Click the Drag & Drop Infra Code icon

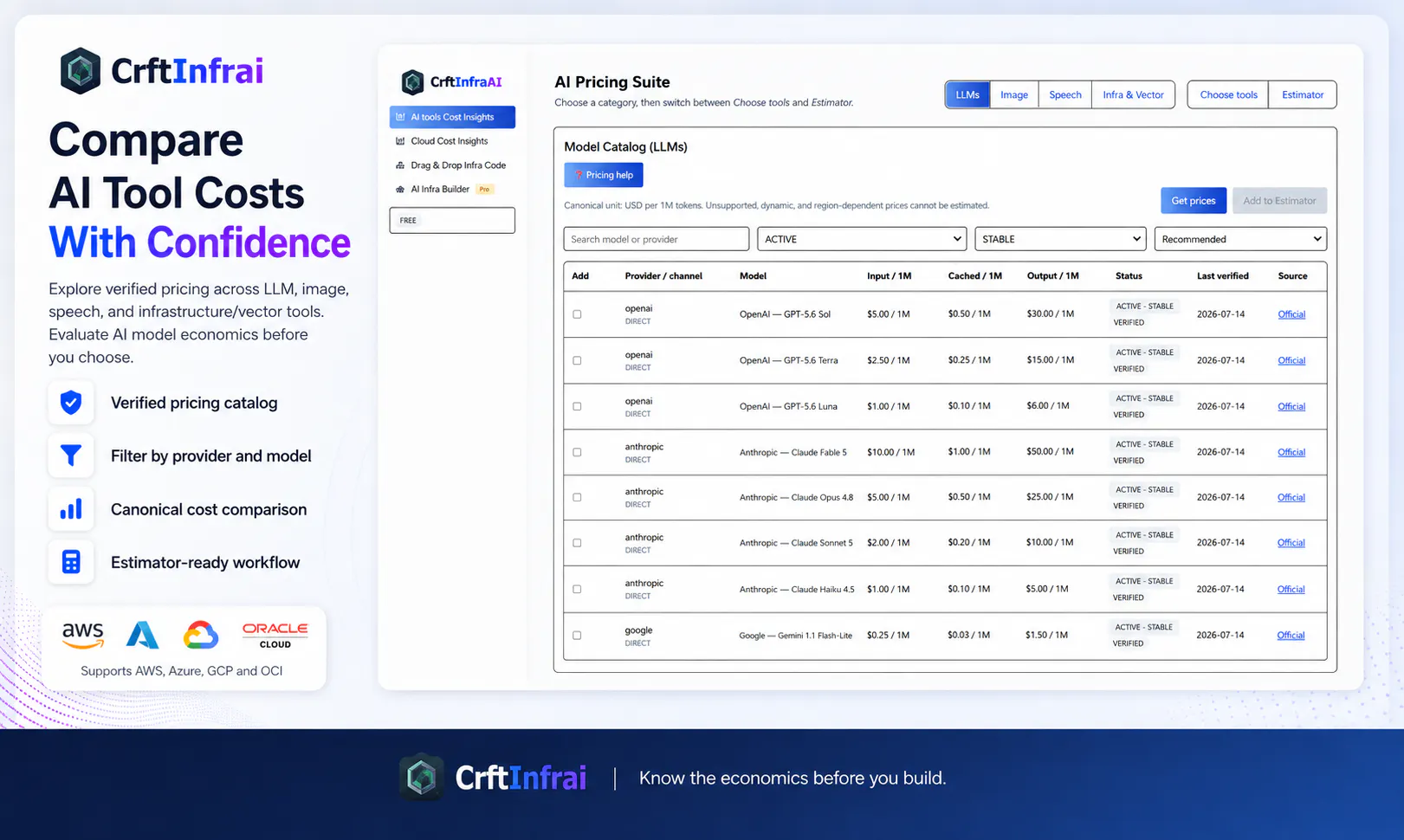coord(400,165)
